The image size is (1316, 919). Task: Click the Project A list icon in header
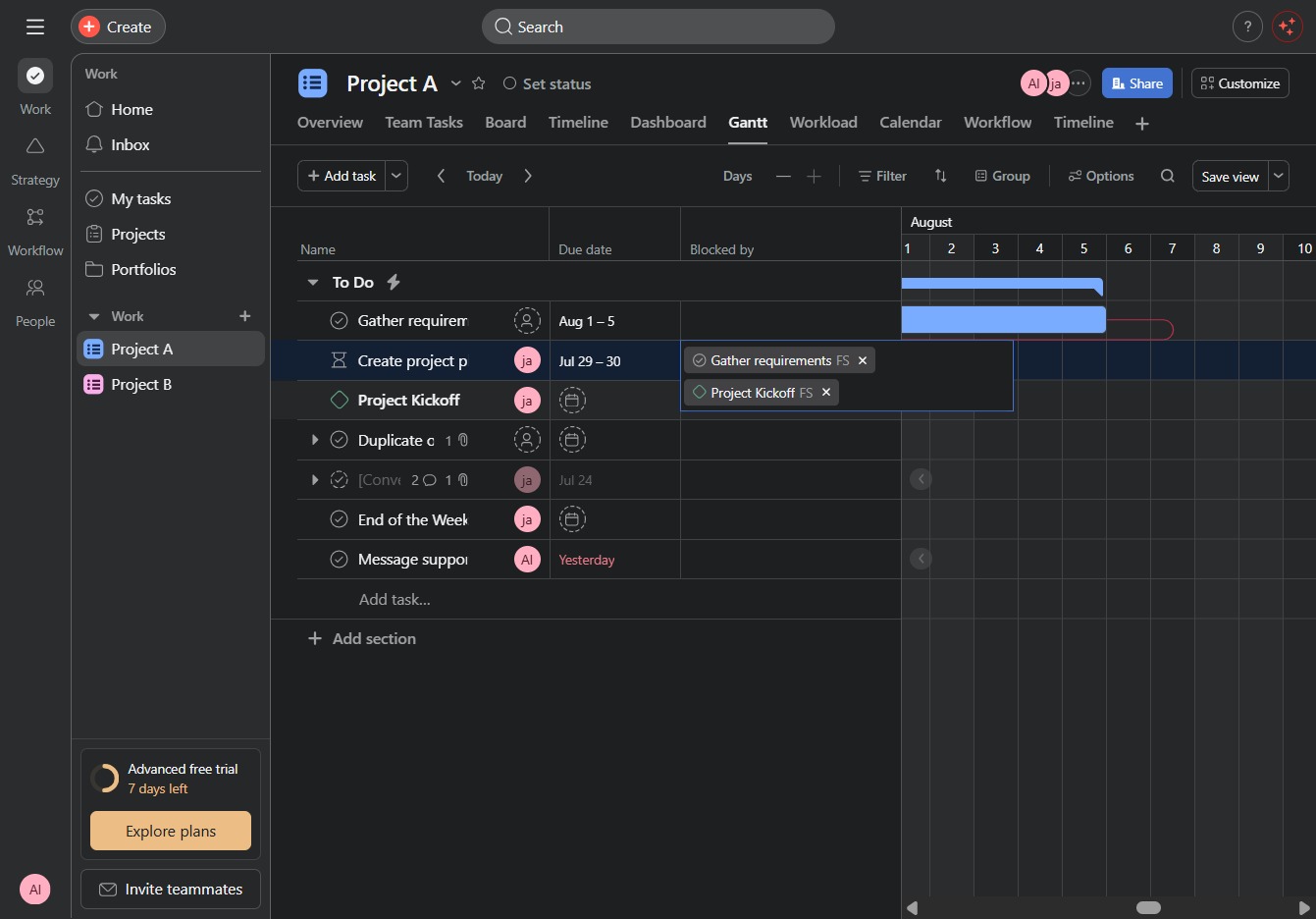(313, 83)
